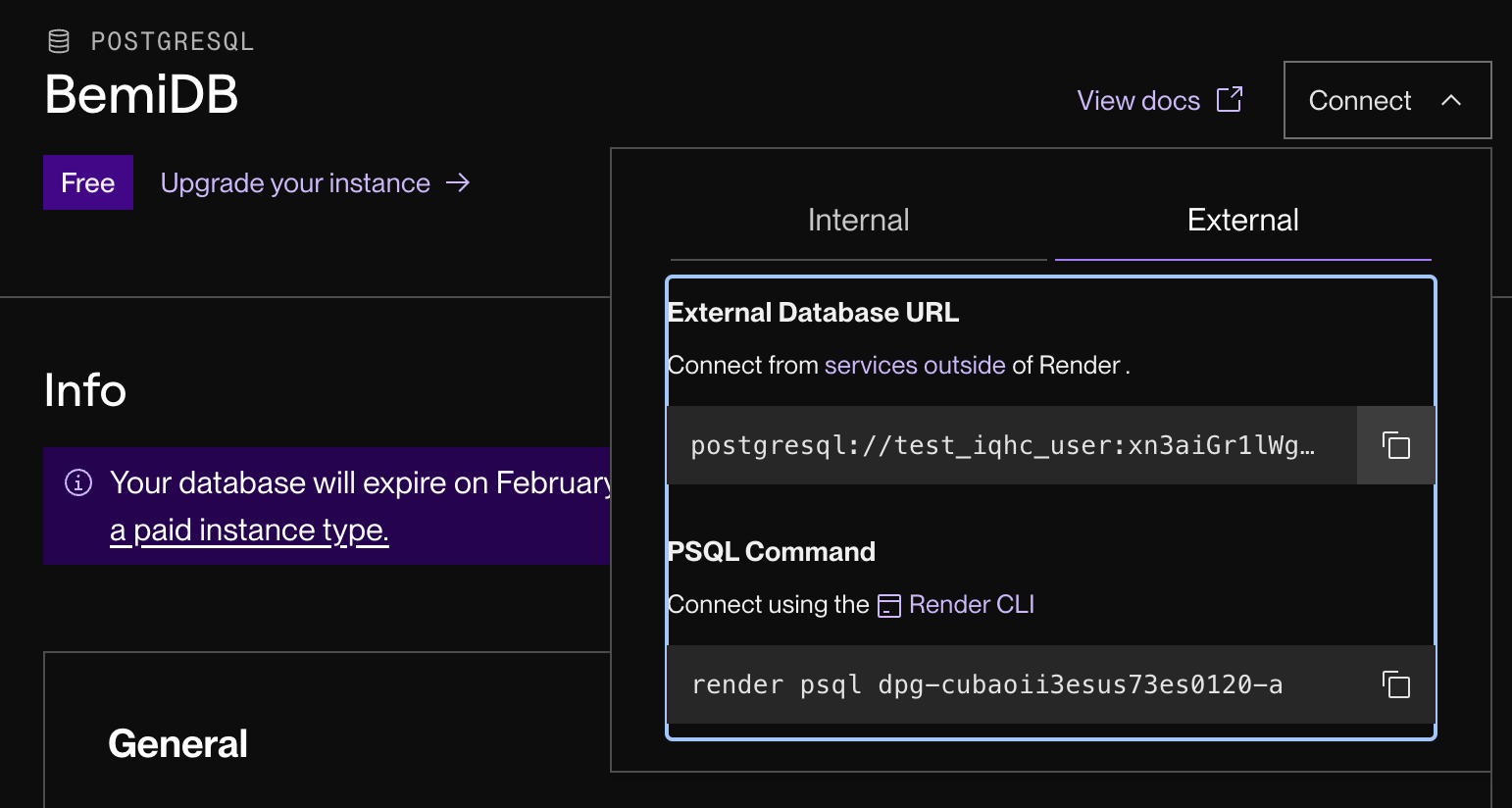Switch to the Internal tab
This screenshot has height=808, width=1512.
click(858, 221)
